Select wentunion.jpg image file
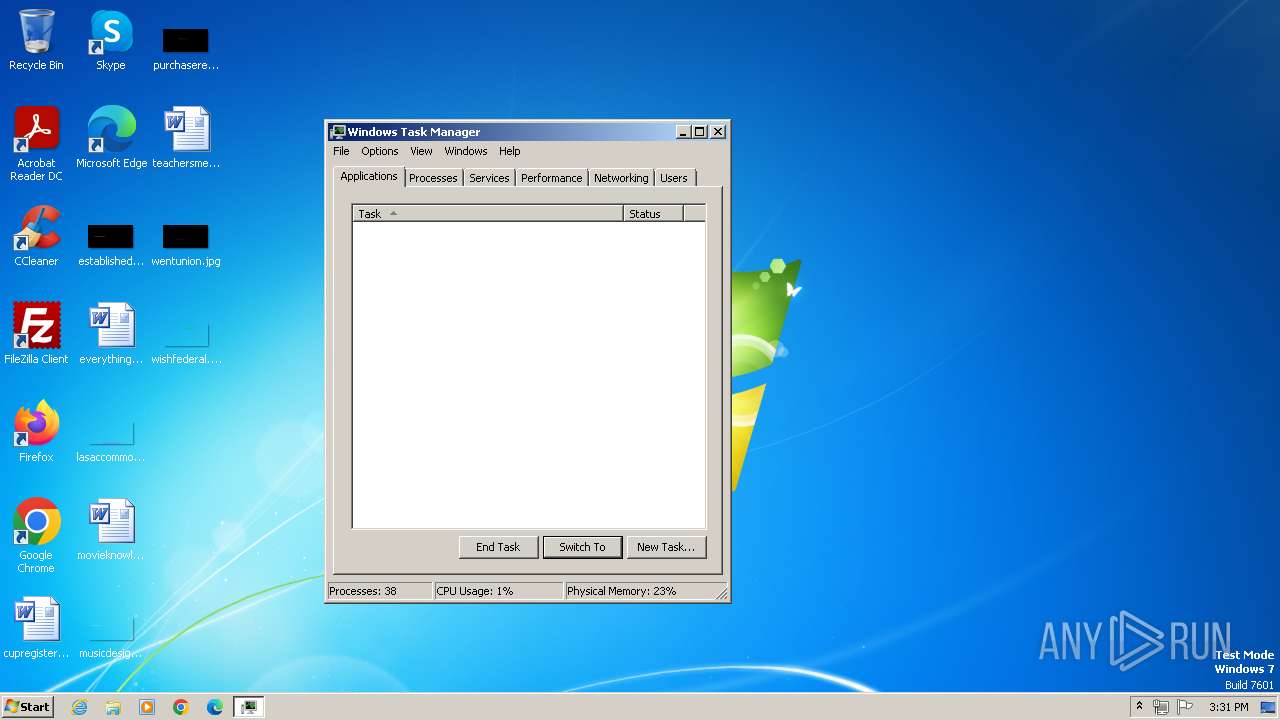Viewport: 1280px width, 720px height. [x=186, y=245]
